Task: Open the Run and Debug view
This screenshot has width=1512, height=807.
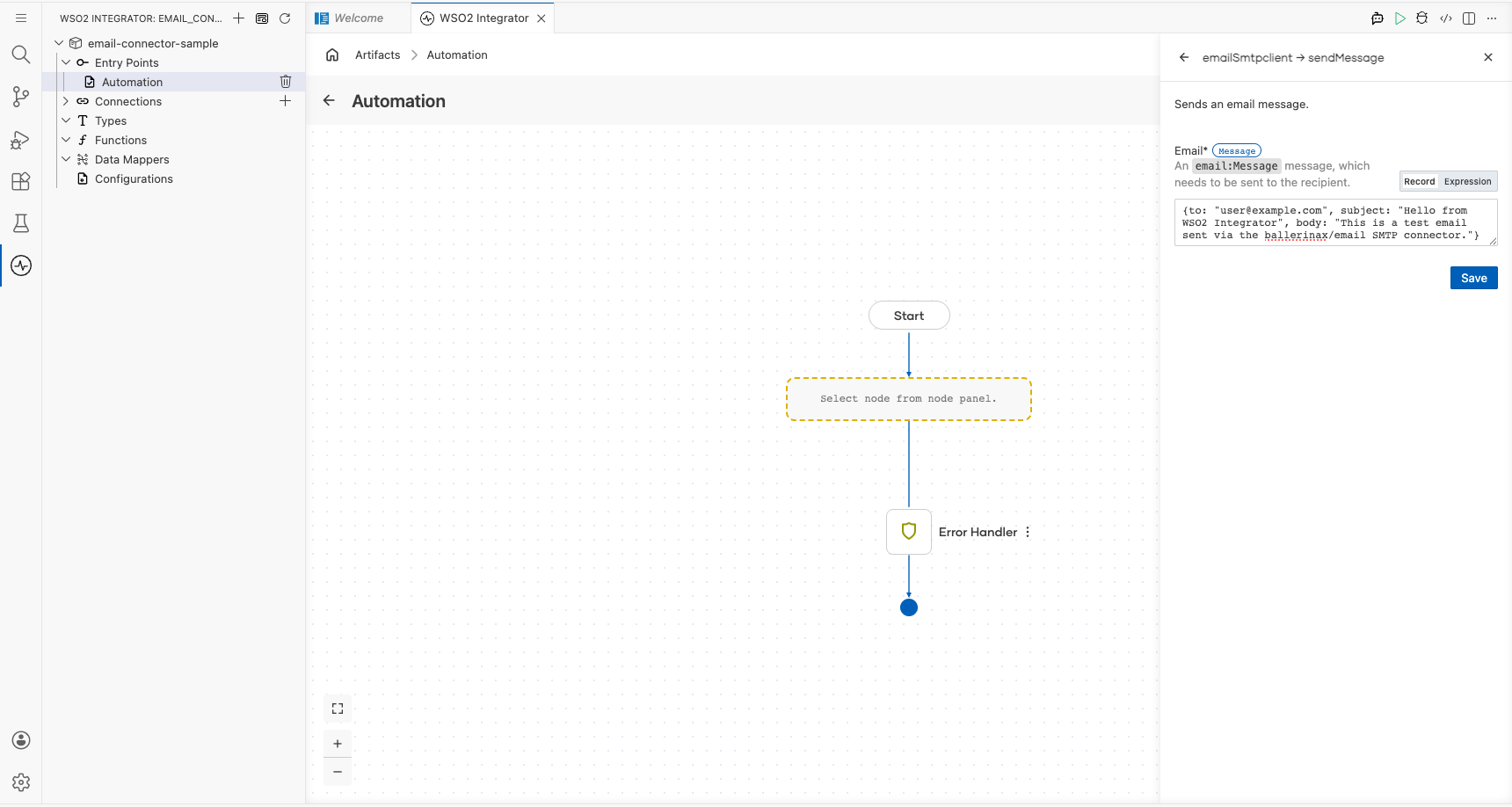Action: click(x=21, y=139)
